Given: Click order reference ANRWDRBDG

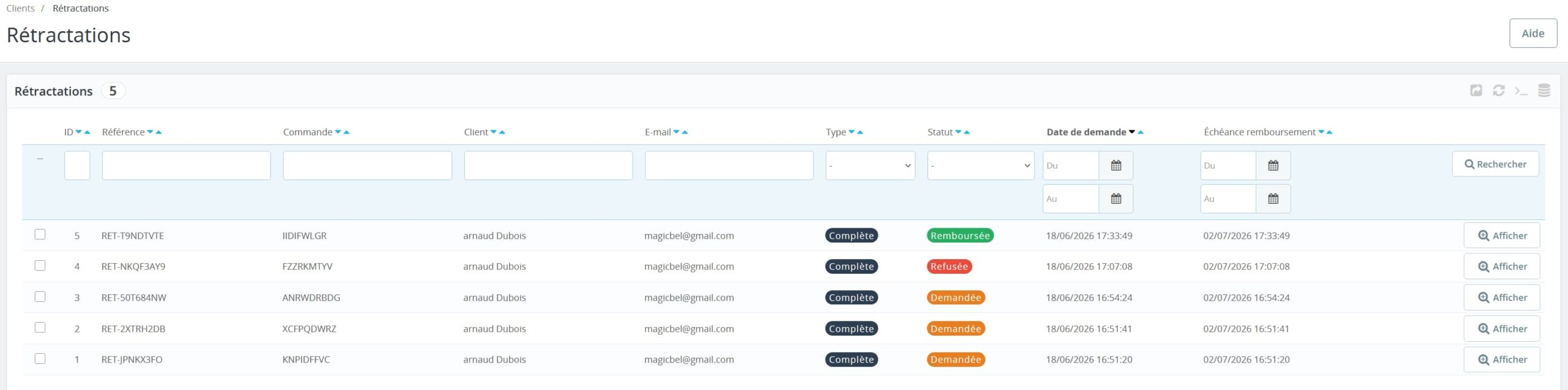Looking at the screenshot, I should 311,298.
